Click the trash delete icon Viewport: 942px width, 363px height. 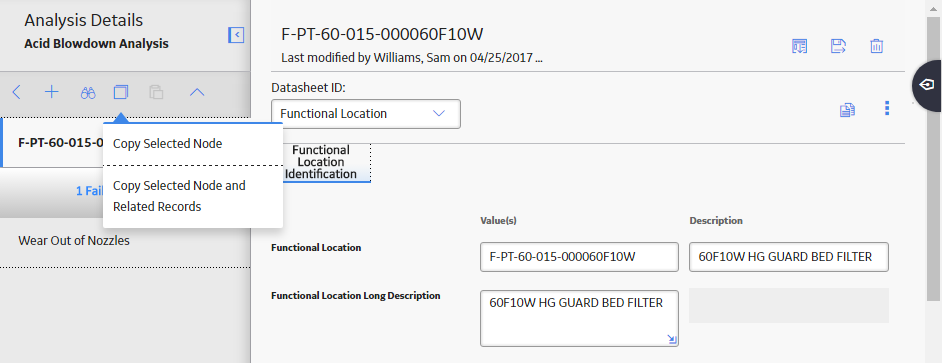coord(877,46)
